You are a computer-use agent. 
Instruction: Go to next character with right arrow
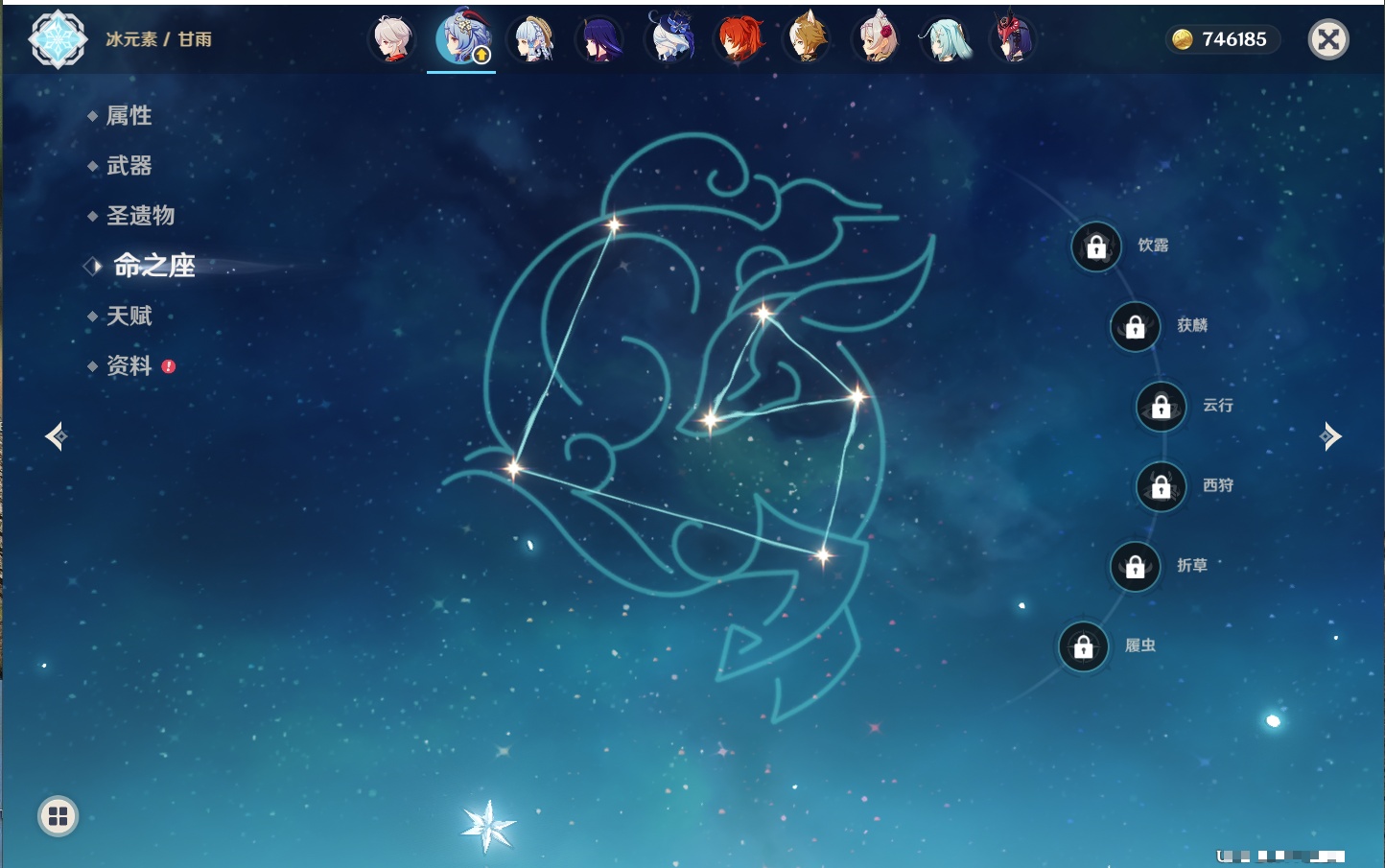(1330, 436)
